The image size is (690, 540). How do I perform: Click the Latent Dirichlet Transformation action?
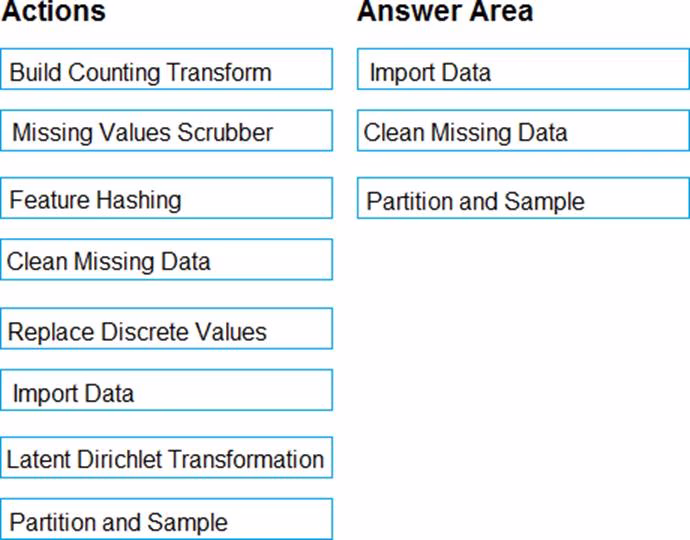(x=167, y=459)
